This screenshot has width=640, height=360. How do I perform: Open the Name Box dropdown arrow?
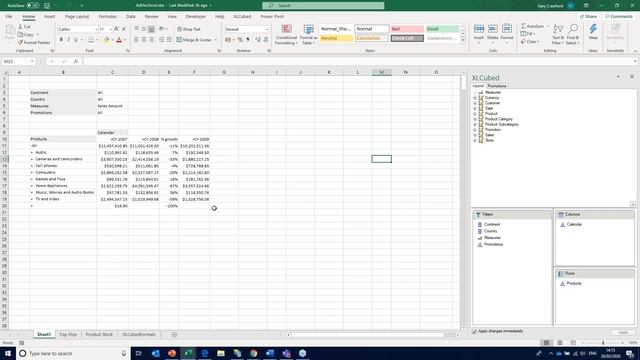[31, 61]
